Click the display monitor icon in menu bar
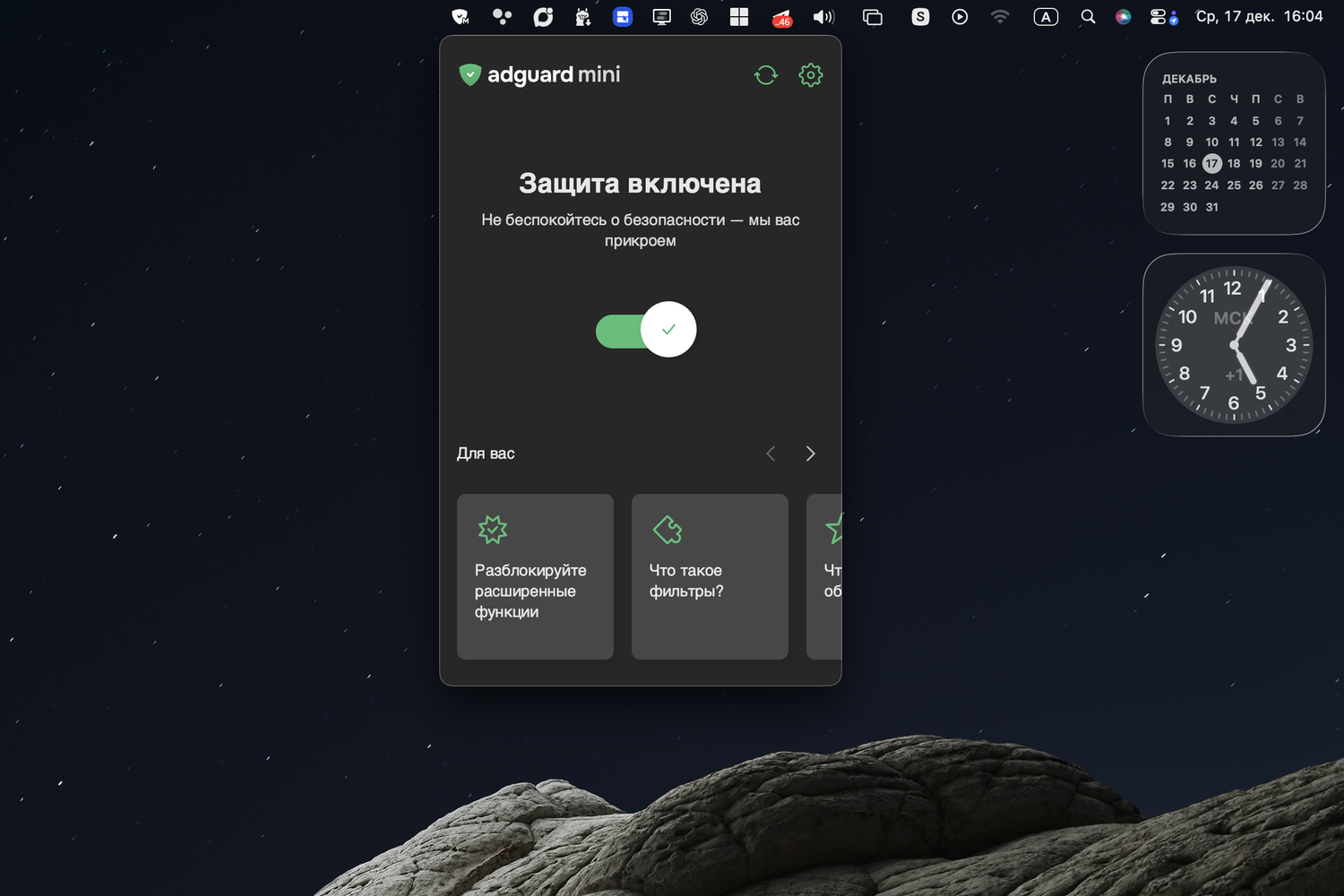 (x=661, y=17)
